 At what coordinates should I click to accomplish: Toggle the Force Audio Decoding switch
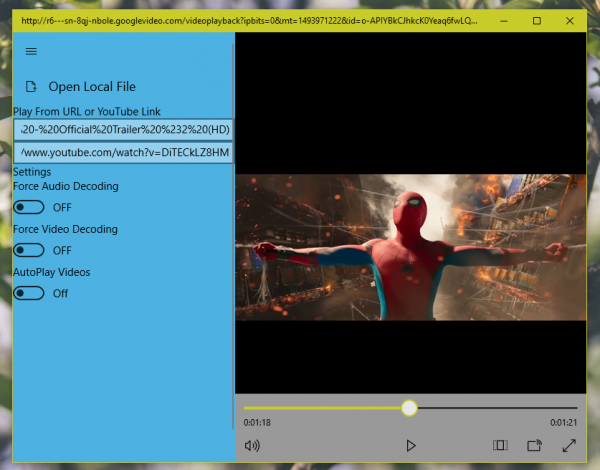point(29,207)
